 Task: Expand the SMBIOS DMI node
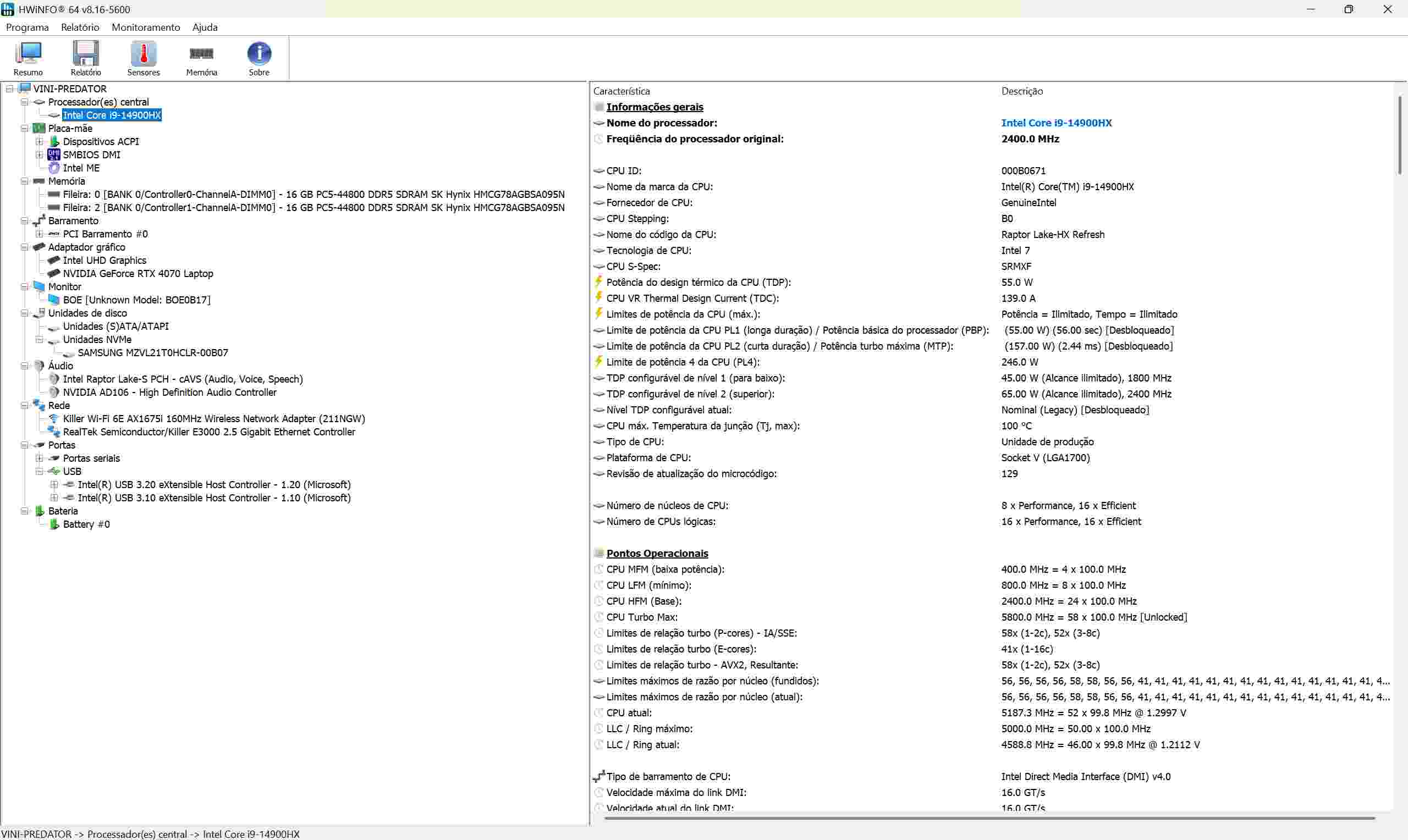(x=39, y=154)
